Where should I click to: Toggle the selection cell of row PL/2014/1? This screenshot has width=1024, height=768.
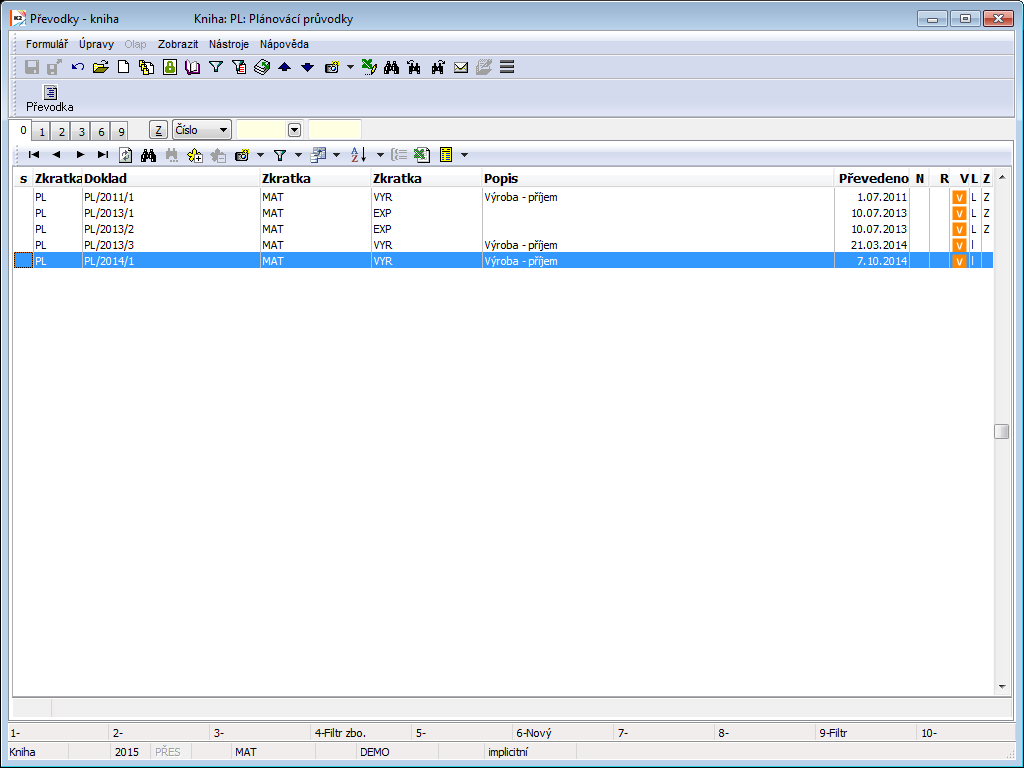click(22, 261)
